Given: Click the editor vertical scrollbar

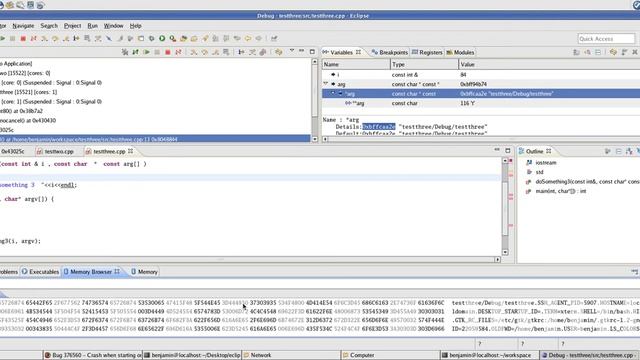Looking at the screenshot, I should tap(505, 206).
